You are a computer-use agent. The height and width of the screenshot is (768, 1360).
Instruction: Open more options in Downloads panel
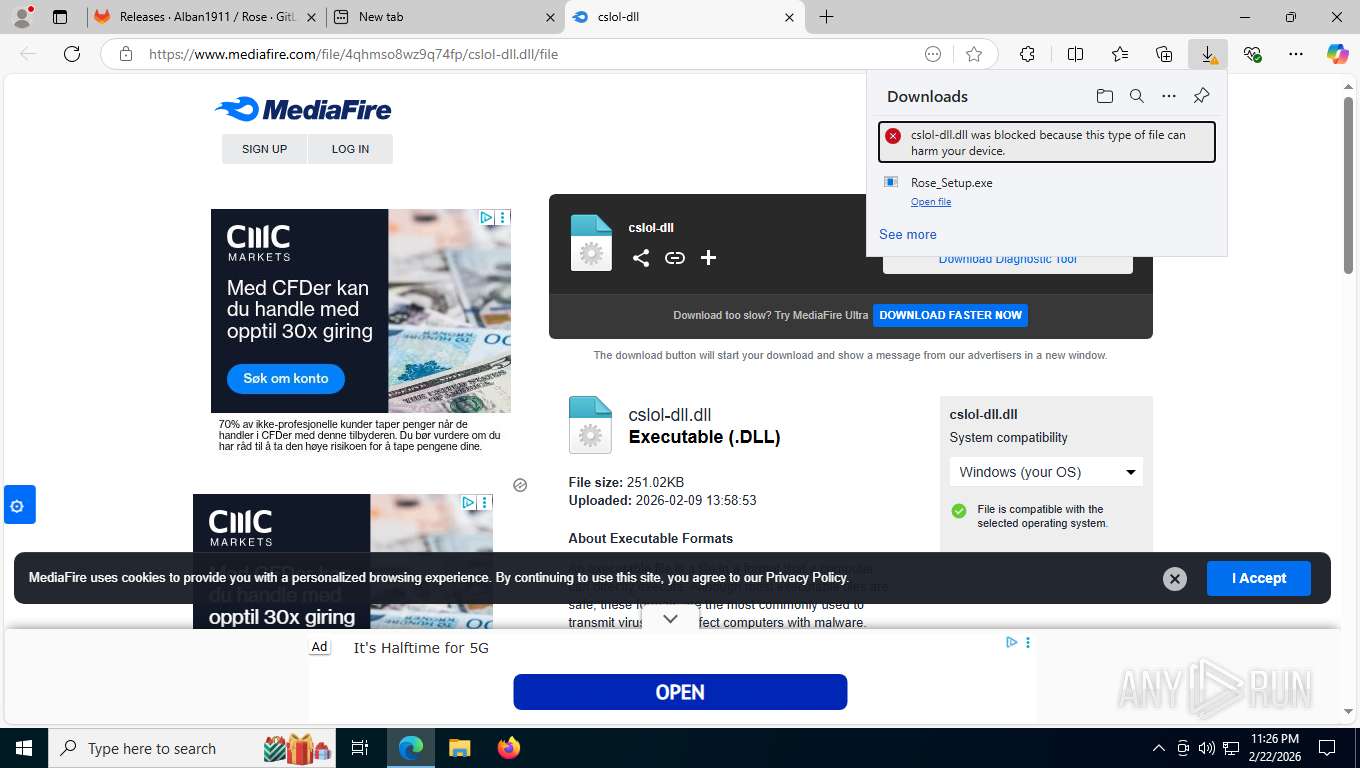pos(1169,96)
